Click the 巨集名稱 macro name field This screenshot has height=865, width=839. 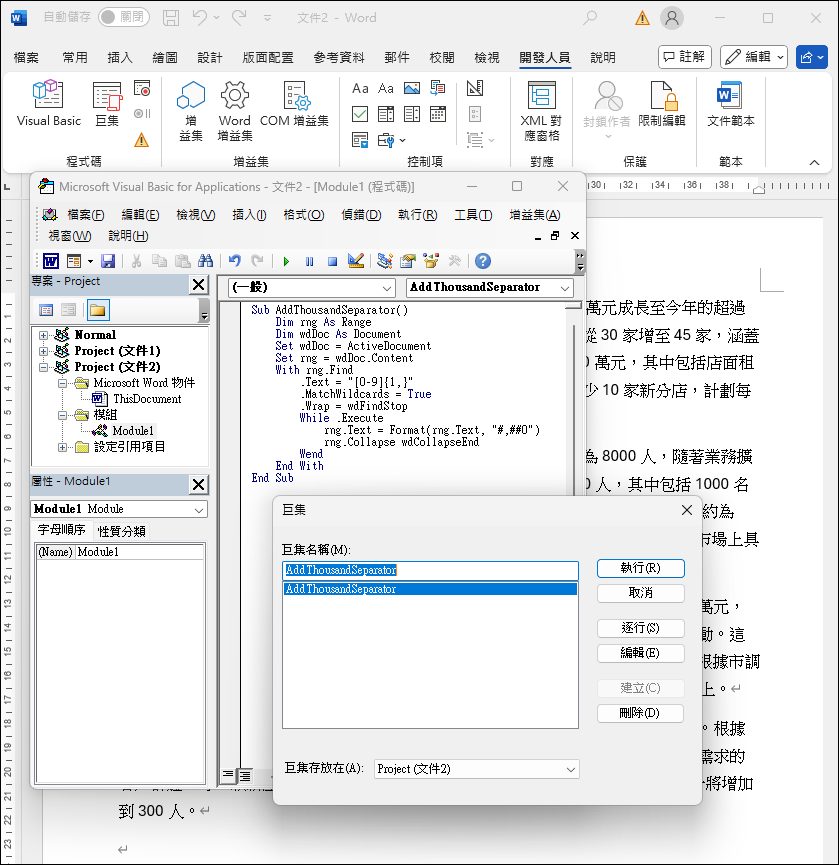point(430,570)
